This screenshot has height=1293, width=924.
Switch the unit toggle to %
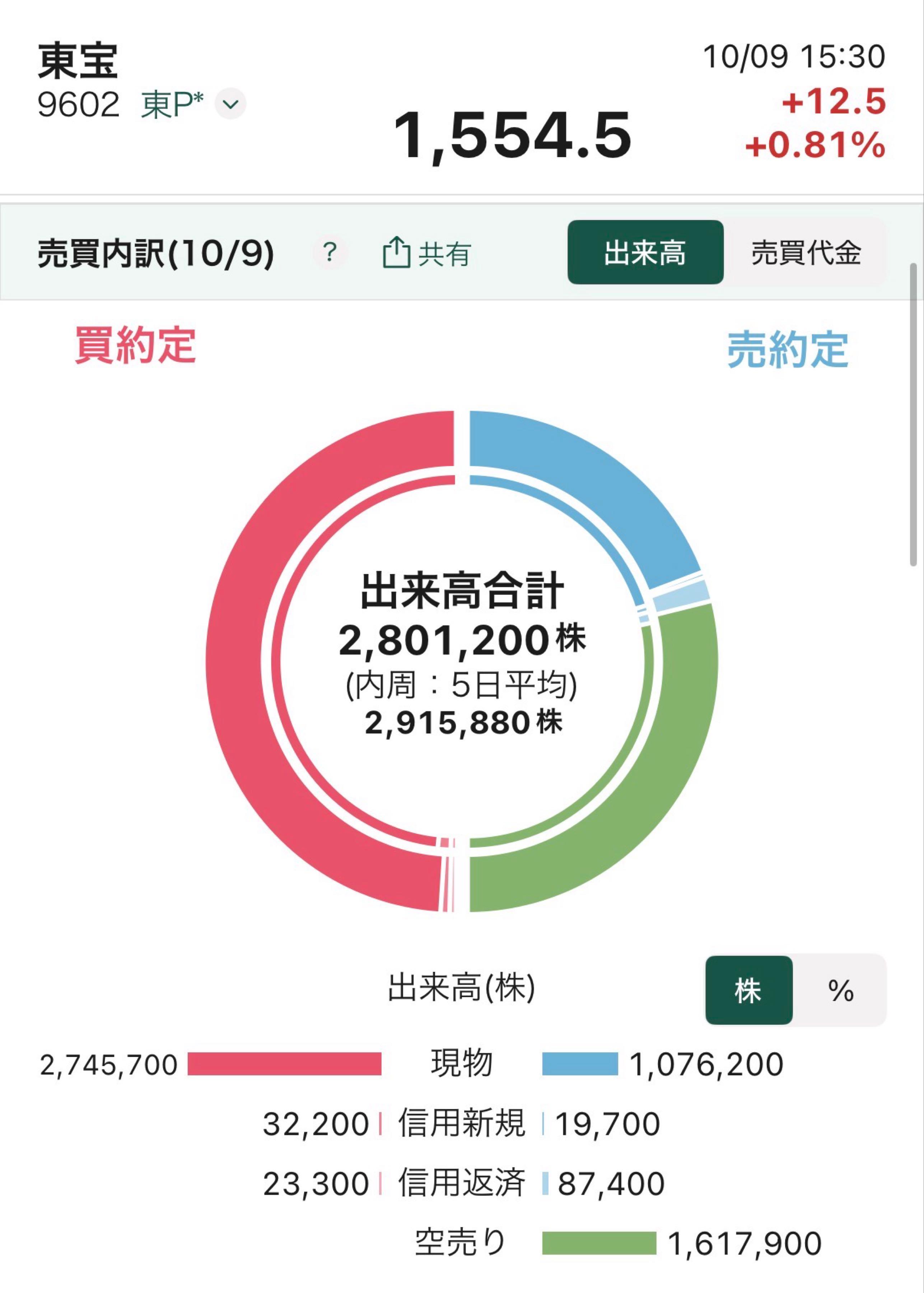click(x=840, y=990)
